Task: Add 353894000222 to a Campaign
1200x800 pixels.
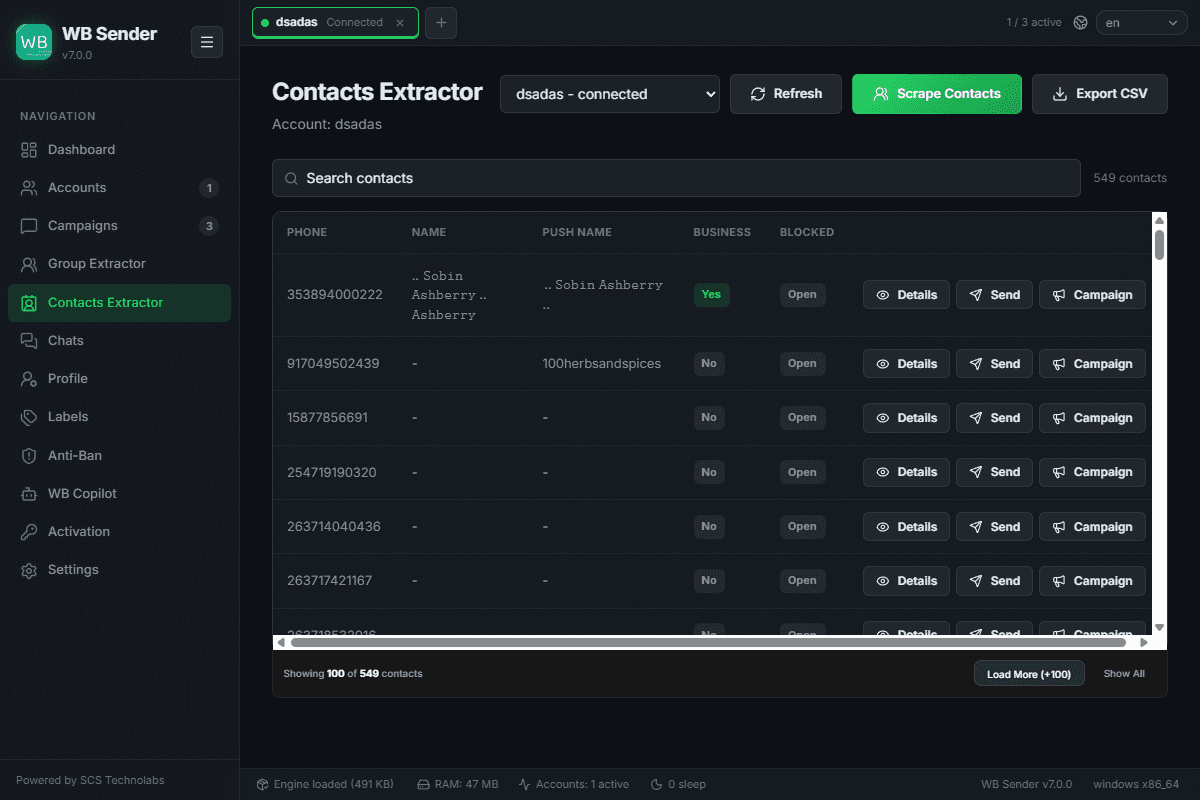Action: (1092, 295)
